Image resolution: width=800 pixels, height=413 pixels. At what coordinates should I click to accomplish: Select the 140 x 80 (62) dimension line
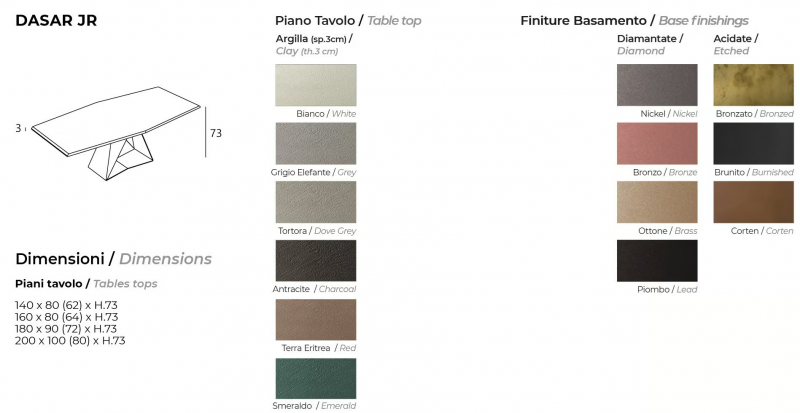pyautogui.click(x=66, y=305)
